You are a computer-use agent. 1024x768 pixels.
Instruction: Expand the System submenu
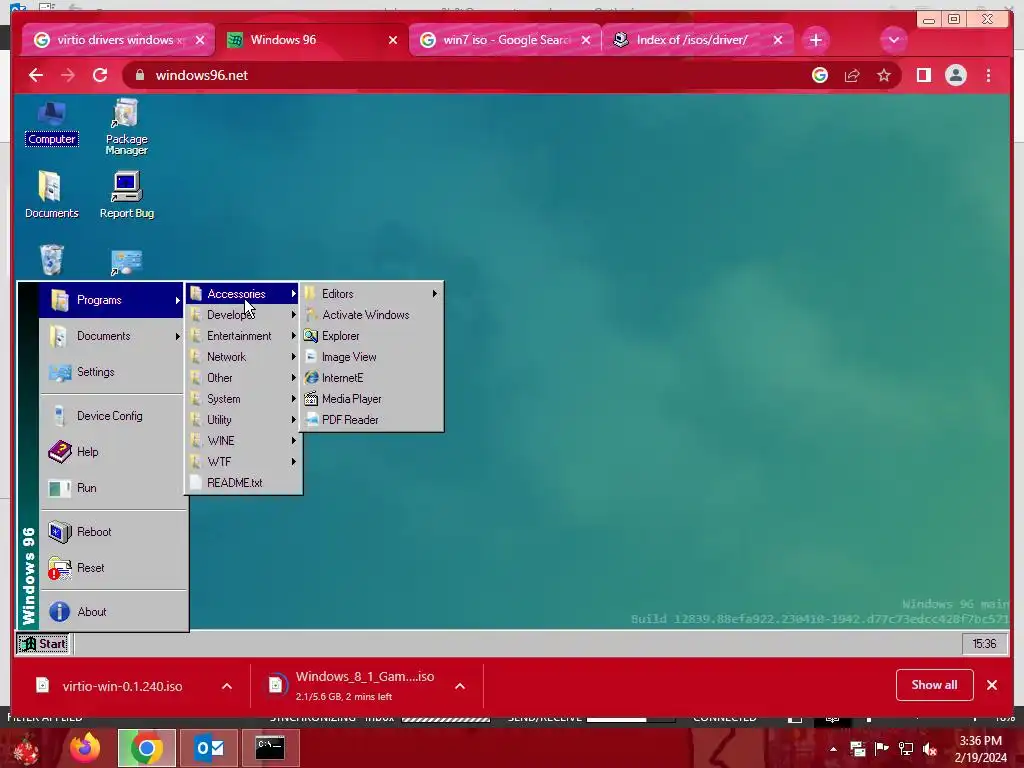(243, 398)
